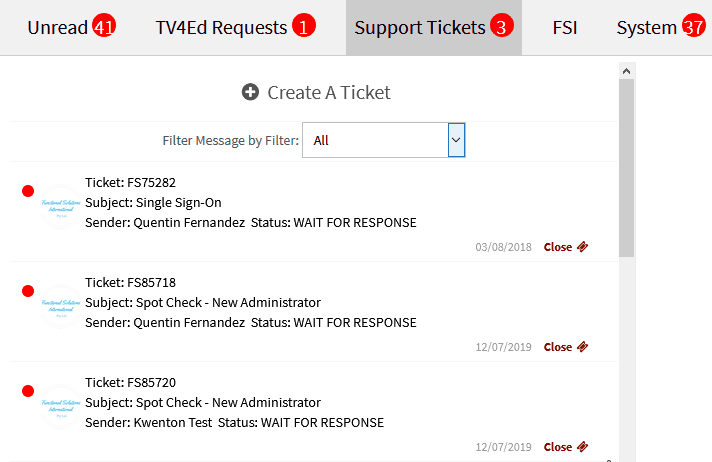Screen dimensions: 712x462
Task: Click red unread dot on ticket FS85718
Action: 28,291
